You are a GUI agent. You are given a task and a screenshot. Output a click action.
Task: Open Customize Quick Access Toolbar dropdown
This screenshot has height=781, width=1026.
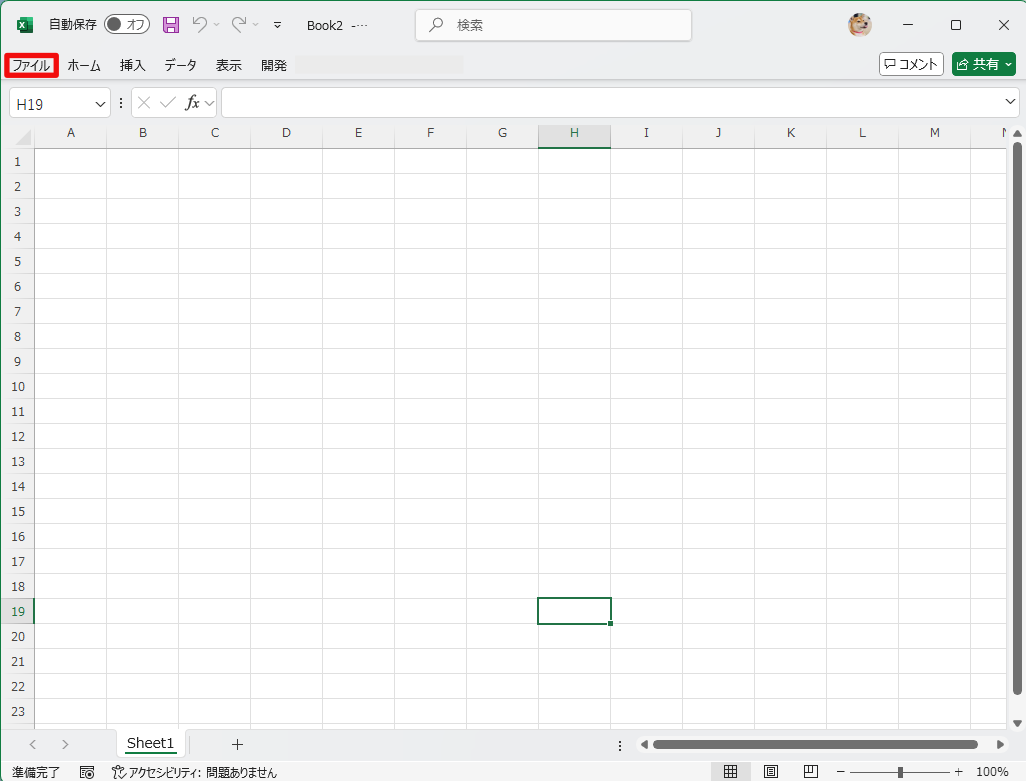(x=277, y=25)
